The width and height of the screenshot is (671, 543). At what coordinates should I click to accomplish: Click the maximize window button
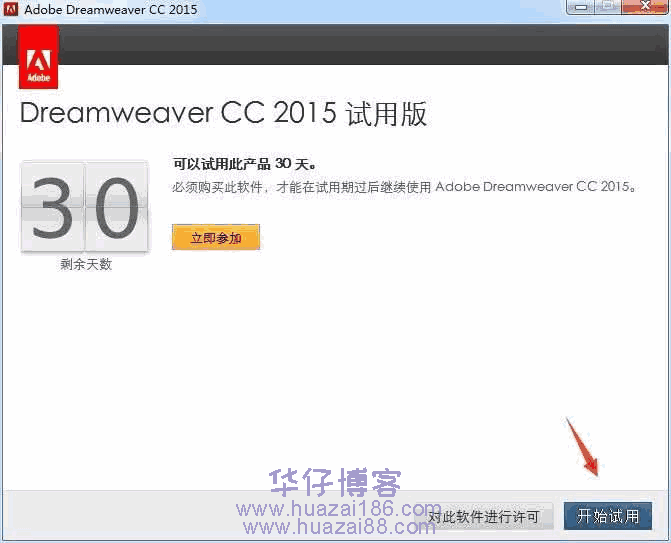coord(609,6)
